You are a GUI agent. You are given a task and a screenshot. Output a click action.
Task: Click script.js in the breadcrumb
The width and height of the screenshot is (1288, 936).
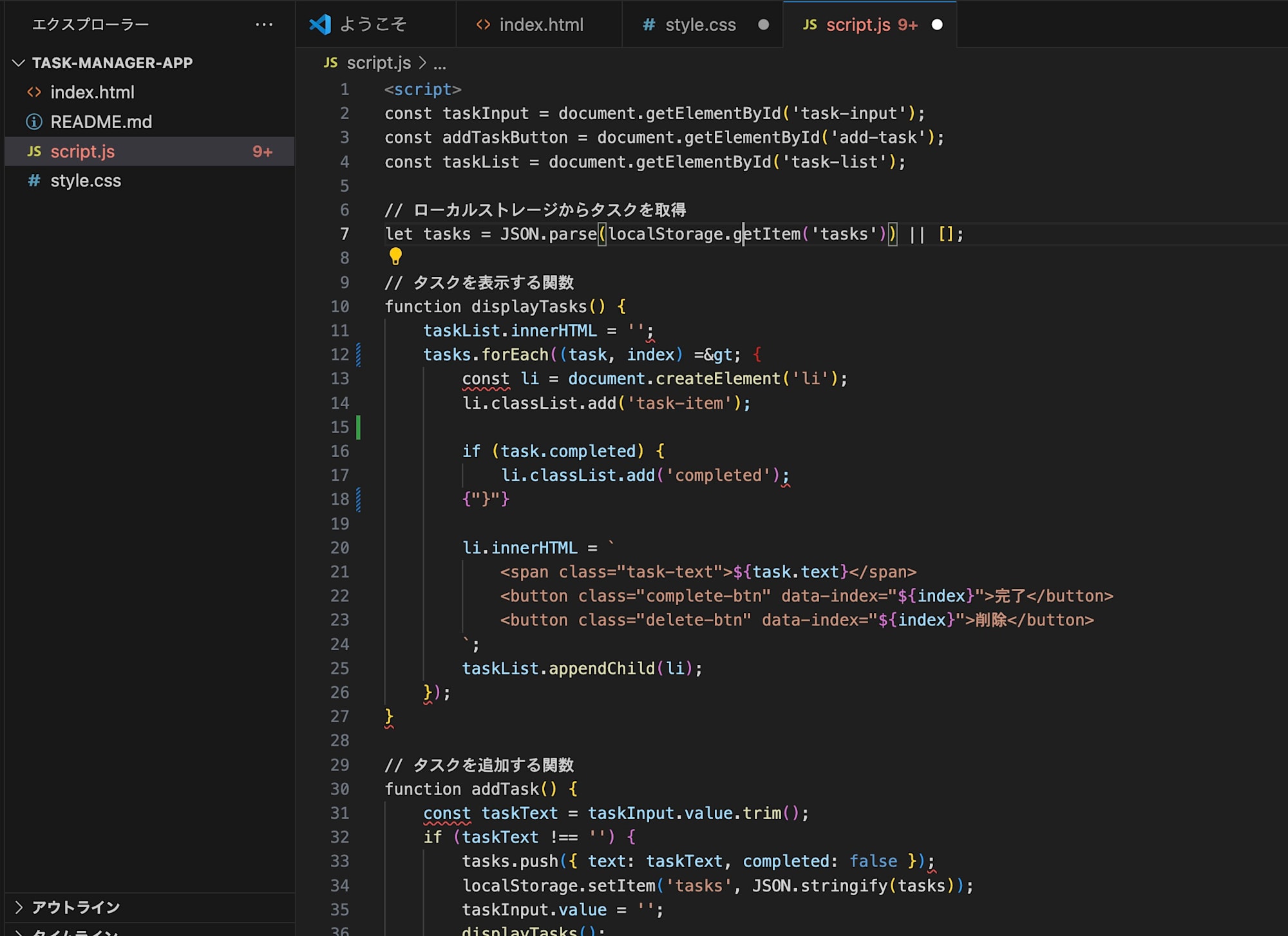pos(379,62)
